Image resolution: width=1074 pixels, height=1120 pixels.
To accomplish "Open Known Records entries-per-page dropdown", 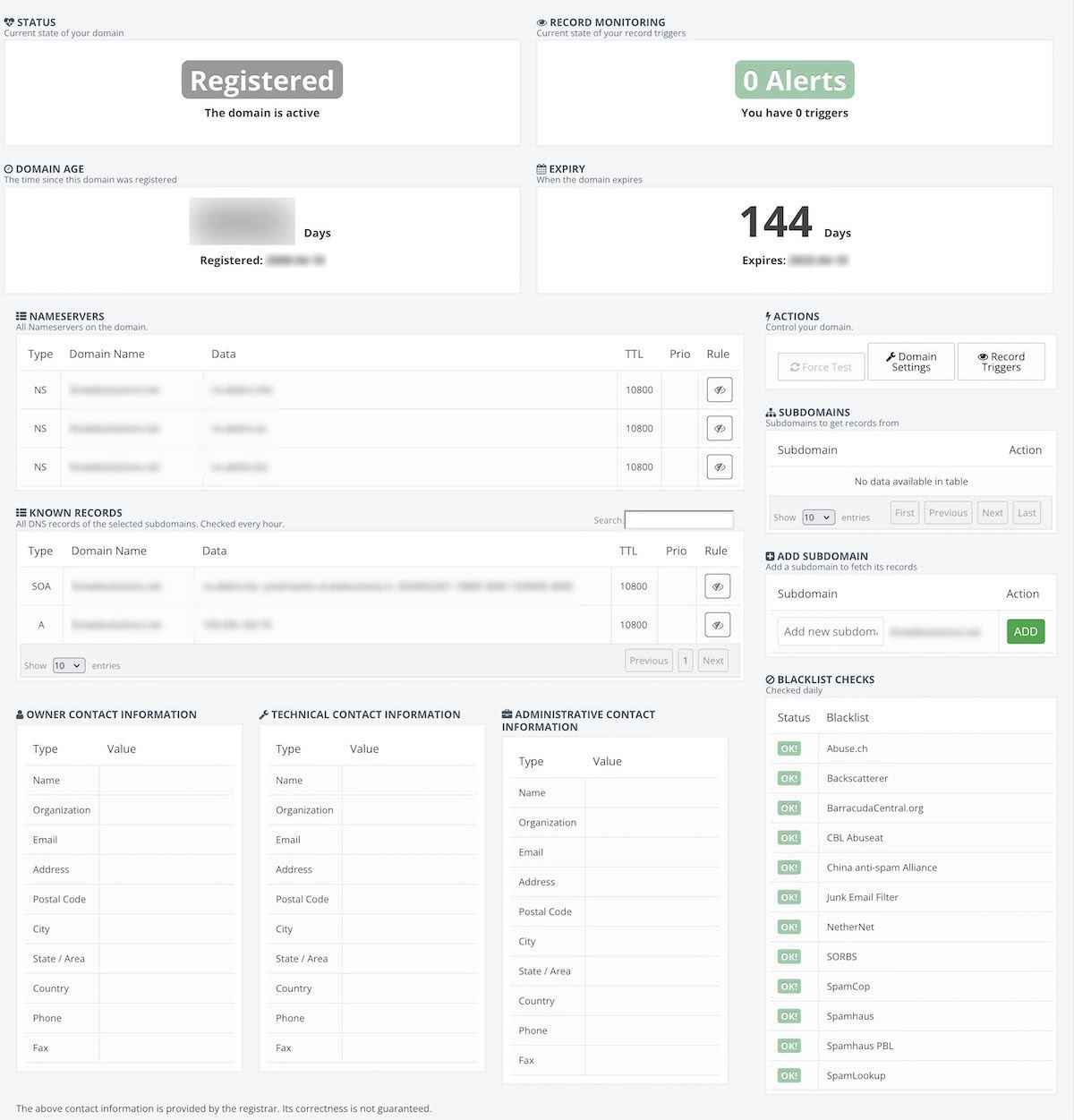I will click(x=68, y=665).
